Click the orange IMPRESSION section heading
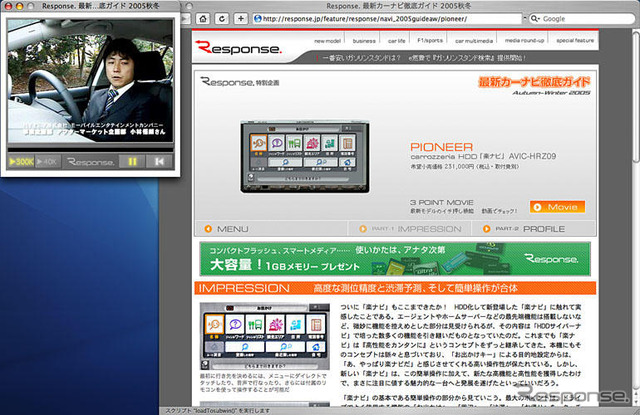This screenshot has width=640, height=415. click(244, 288)
